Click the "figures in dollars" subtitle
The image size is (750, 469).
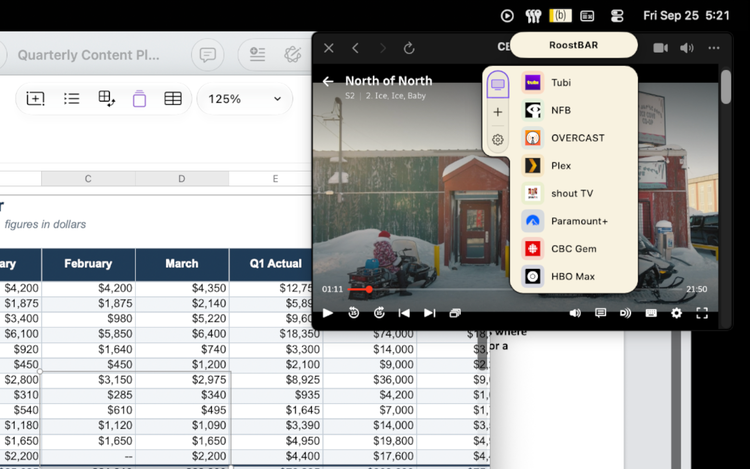tap(45, 224)
